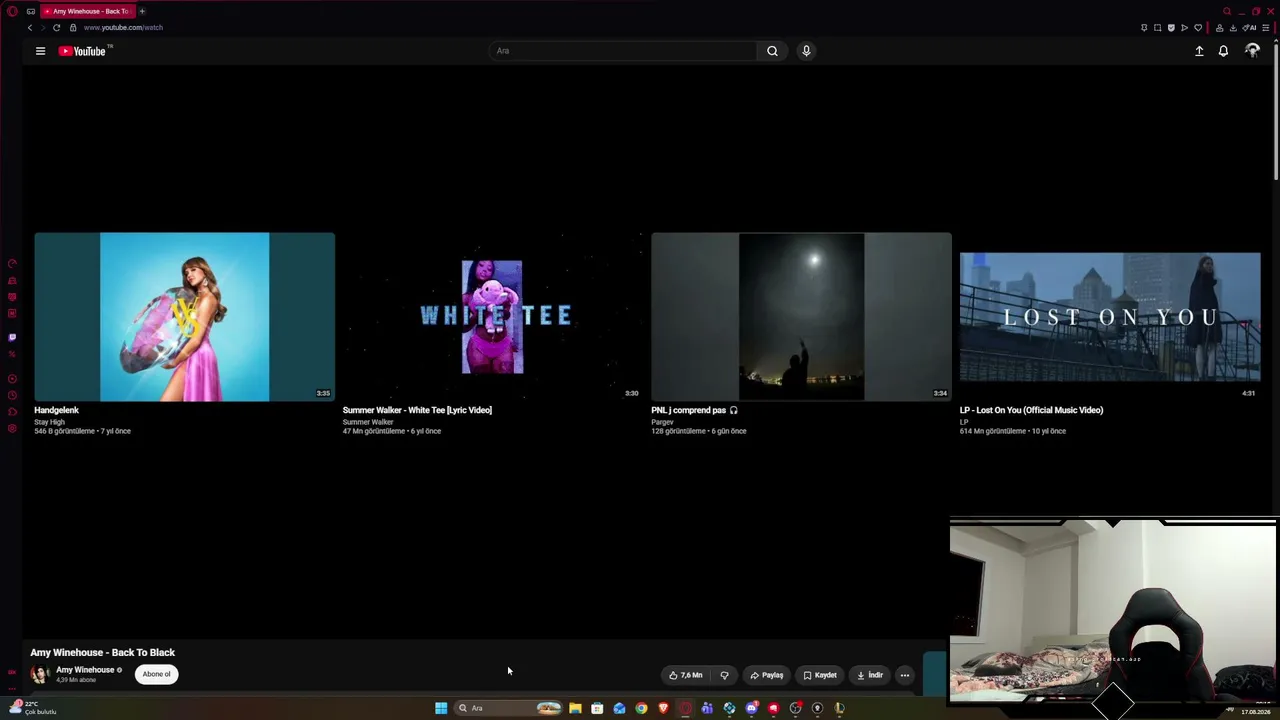The image size is (1280, 720).
Task: Download video with the İndir button
Action: (870, 675)
